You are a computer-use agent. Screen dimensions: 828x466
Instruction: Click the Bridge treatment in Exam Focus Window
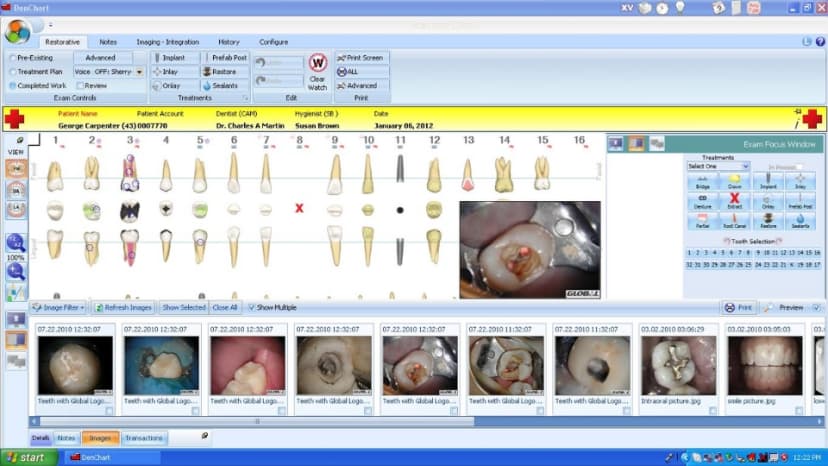pyautogui.click(x=702, y=182)
